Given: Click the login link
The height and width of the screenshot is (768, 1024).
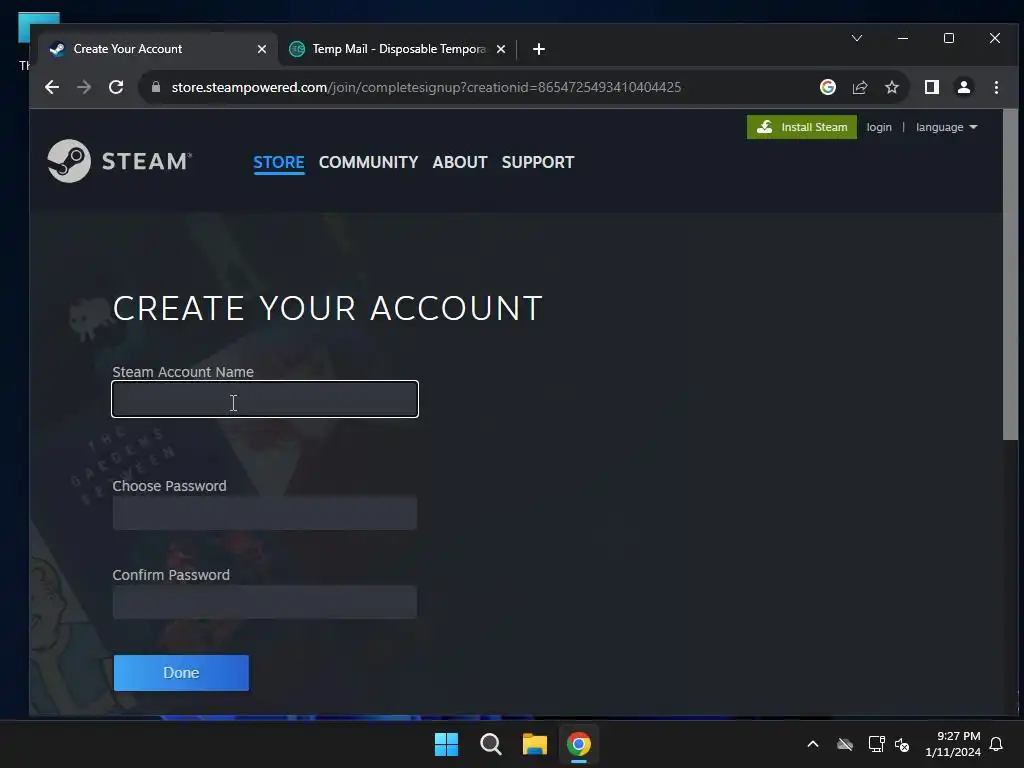Looking at the screenshot, I should click(x=878, y=127).
